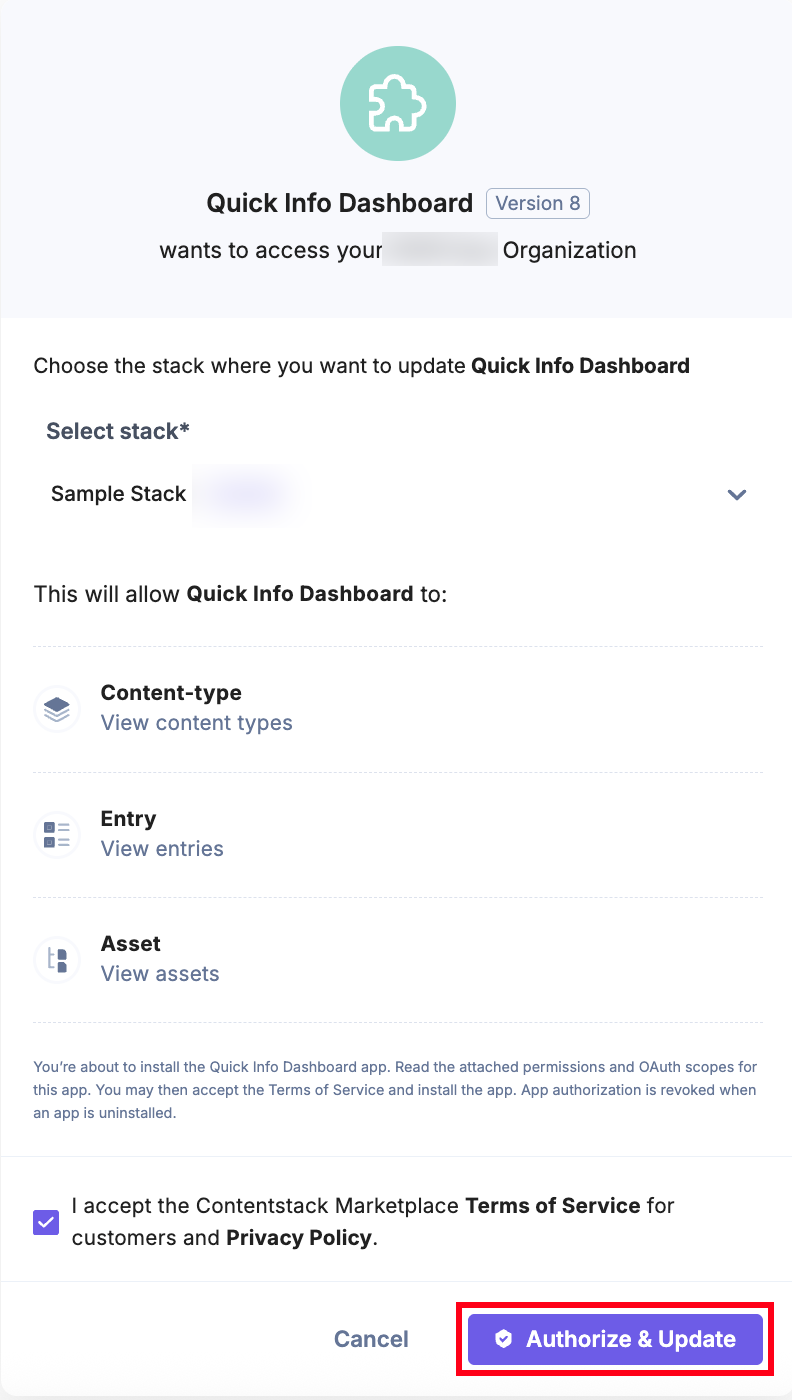Click the Asset permission section icon
The width and height of the screenshot is (792, 1400).
point(57,959)
